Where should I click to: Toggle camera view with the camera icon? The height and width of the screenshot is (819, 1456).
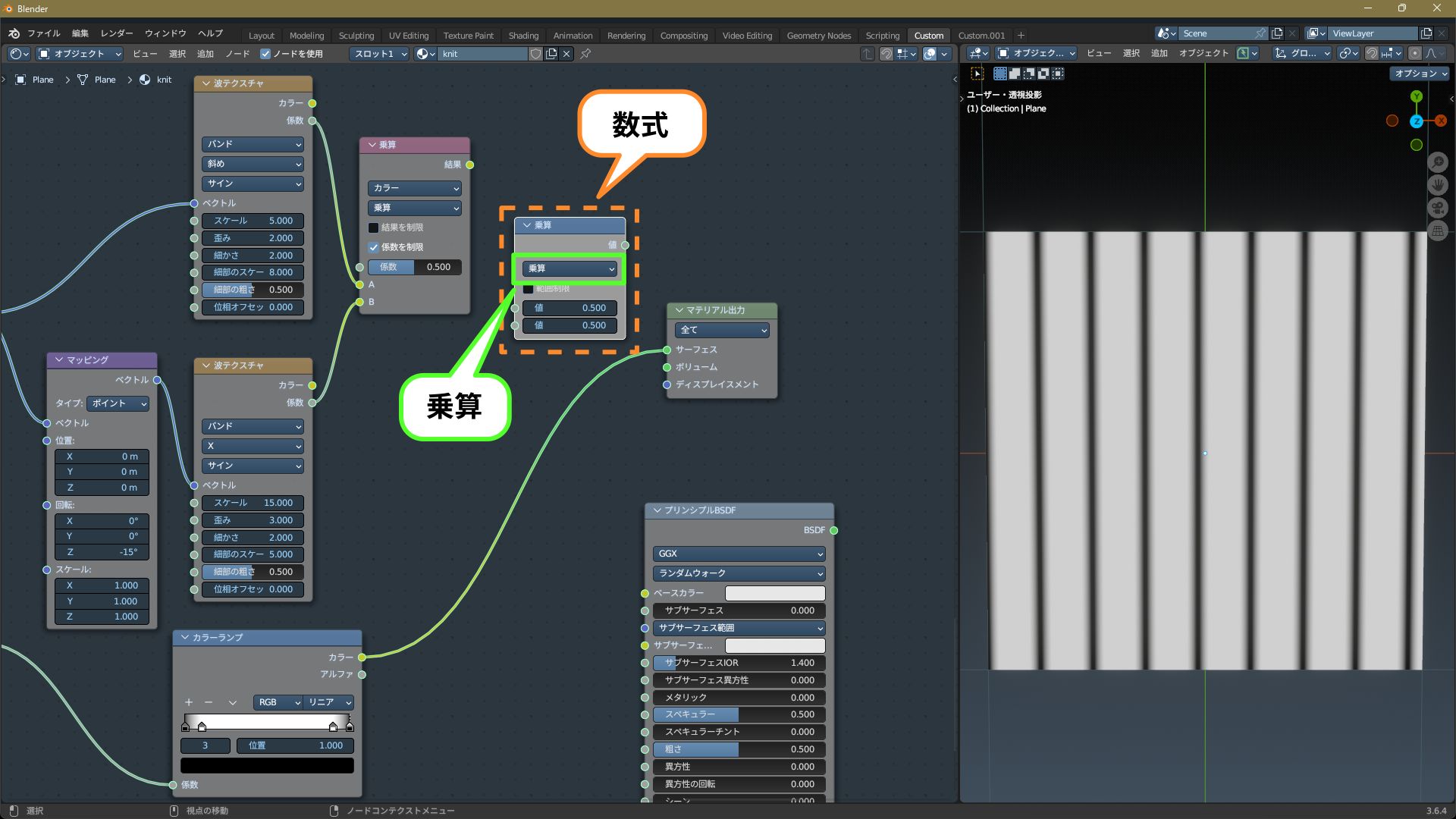pyautogui.click(x=1437, y=208)
